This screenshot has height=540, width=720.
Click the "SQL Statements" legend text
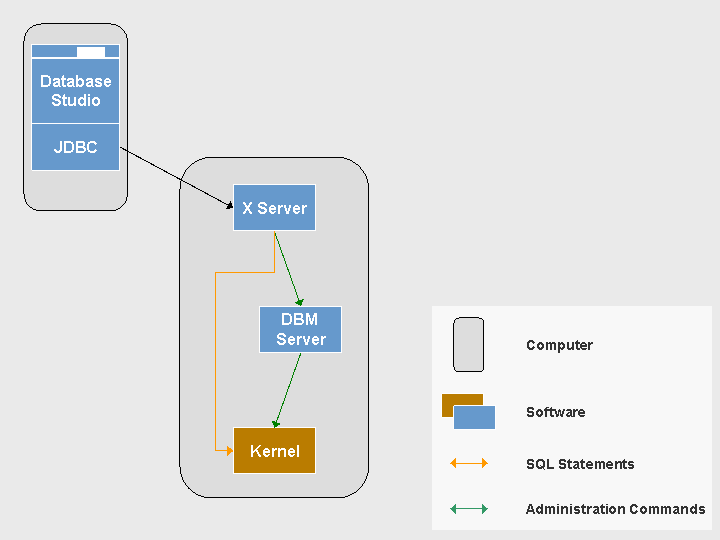580,464
